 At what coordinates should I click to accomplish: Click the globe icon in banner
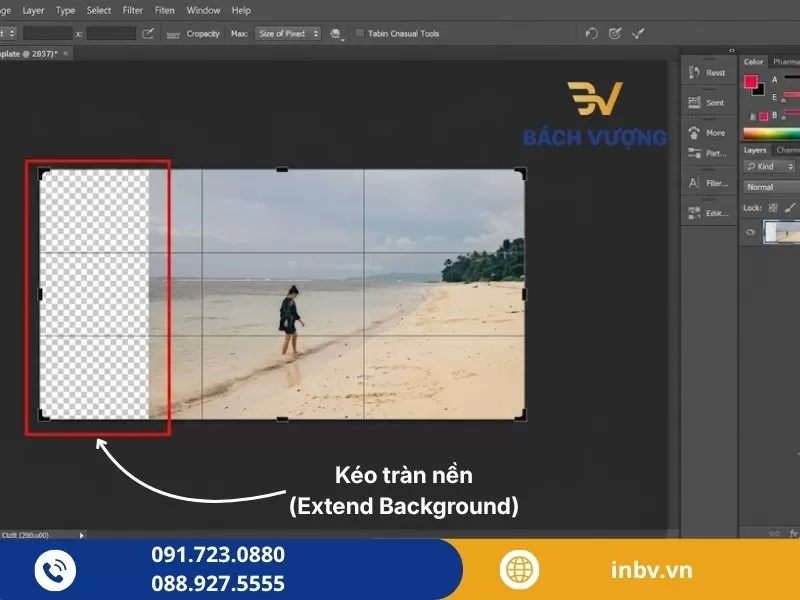pos(519,569)
